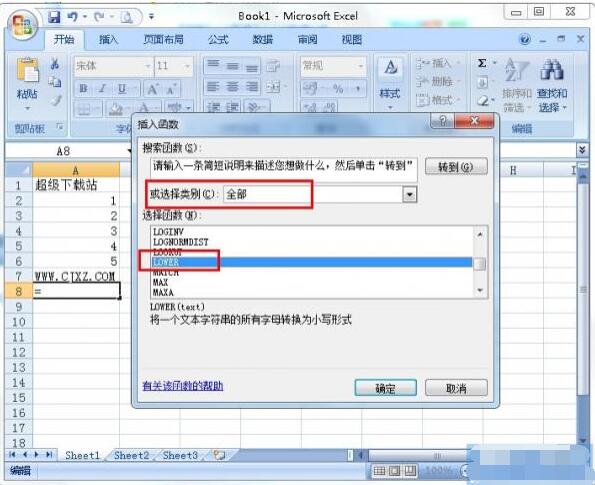The image size is (595, 485).
Task: Click the Paste clipboard icon
Action: click(27, 71)
